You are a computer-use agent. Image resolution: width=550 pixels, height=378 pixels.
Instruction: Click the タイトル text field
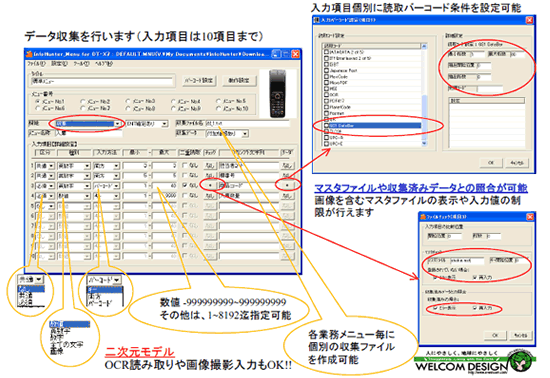102,81
